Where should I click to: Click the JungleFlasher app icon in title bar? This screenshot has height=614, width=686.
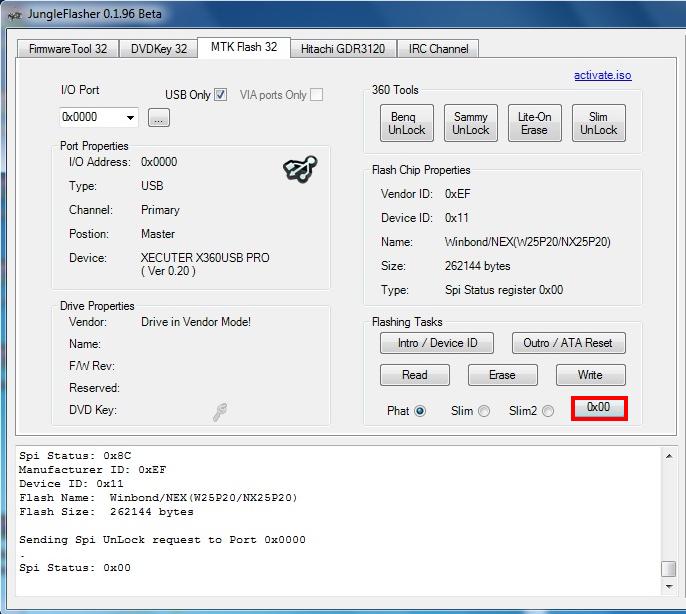(14, 15)
